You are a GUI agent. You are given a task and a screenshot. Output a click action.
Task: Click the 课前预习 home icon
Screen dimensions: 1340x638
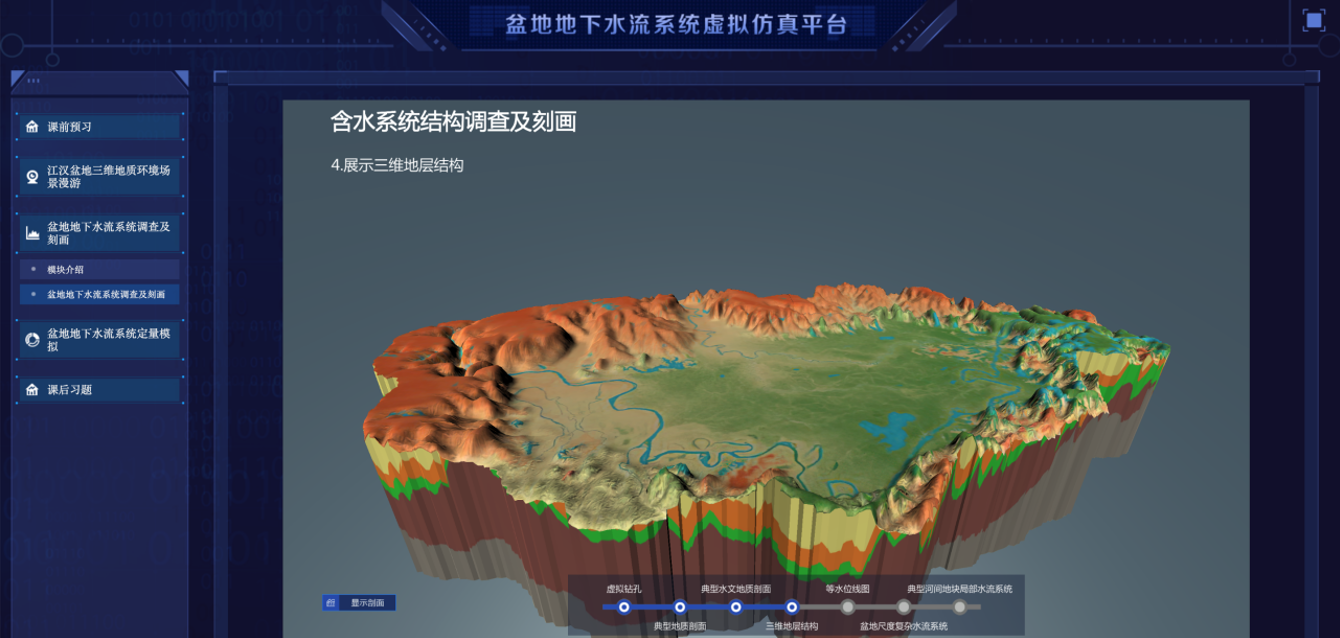(32, 127)
